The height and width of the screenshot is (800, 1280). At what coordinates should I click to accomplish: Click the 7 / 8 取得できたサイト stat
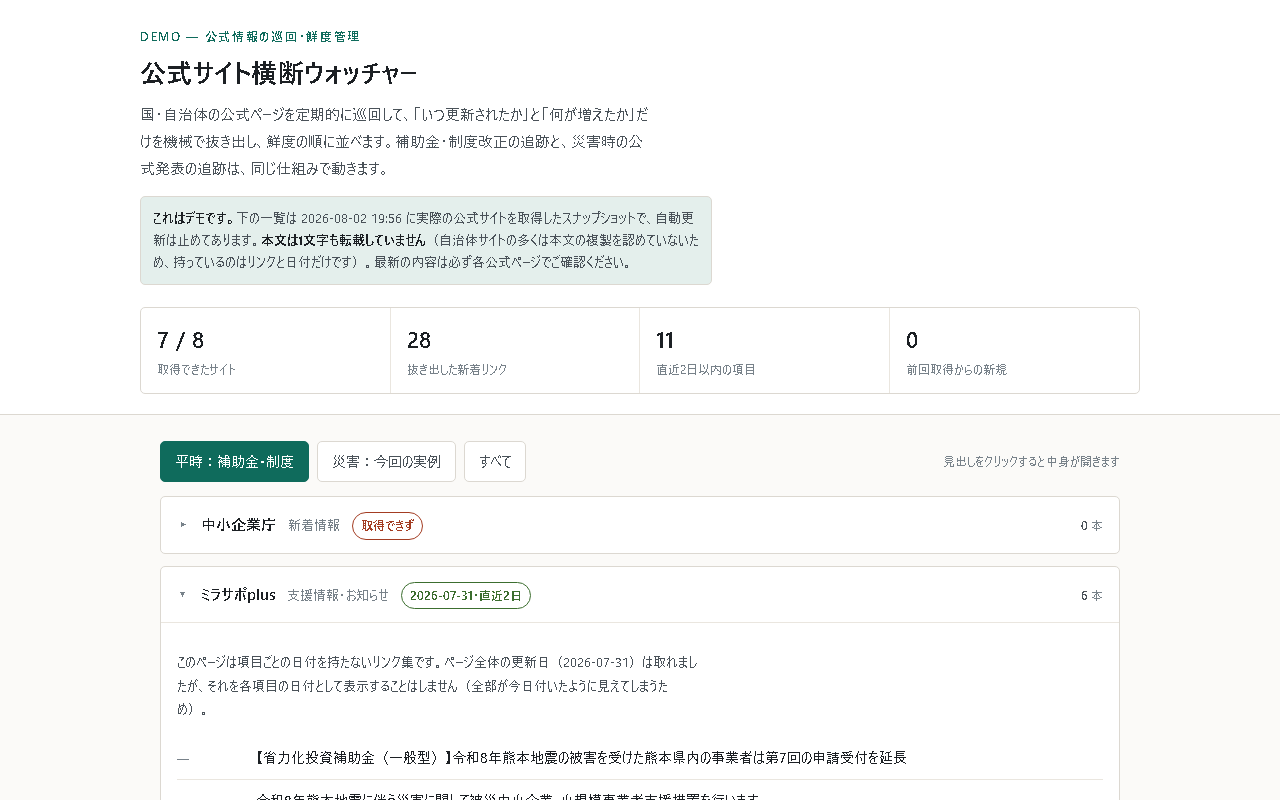point(265,351)
